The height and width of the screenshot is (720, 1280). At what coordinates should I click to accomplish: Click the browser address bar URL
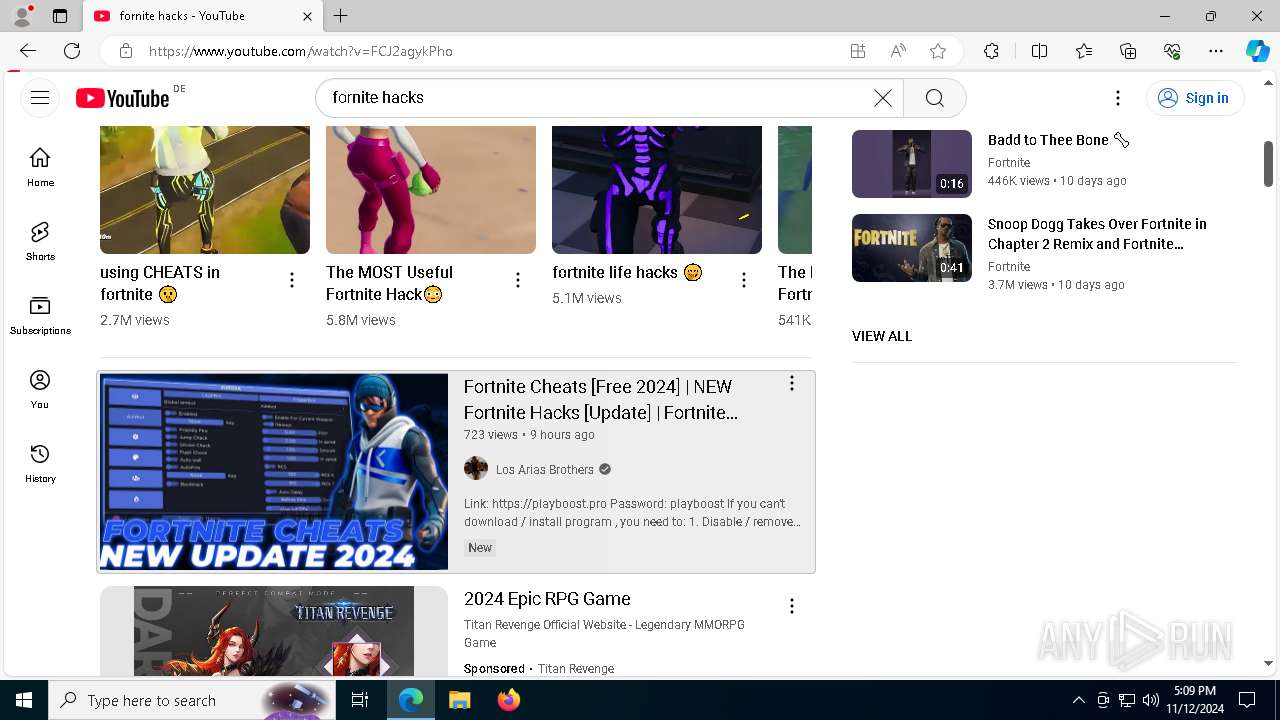(x=301, y=51)
